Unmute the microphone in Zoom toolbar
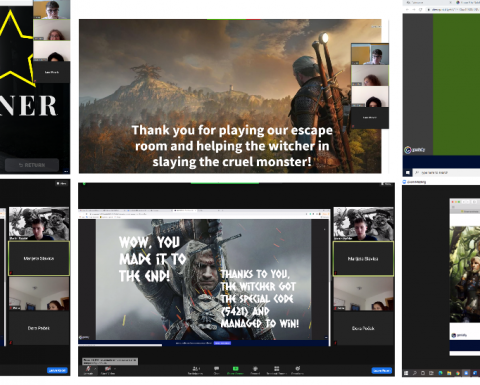 [x=88, y=369]
